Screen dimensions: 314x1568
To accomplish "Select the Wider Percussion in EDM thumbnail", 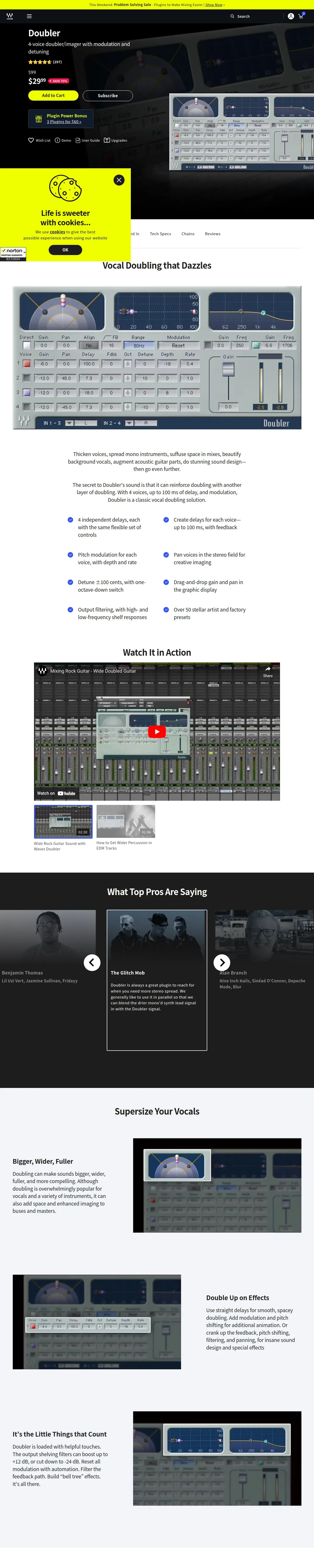I will [126, 821].
